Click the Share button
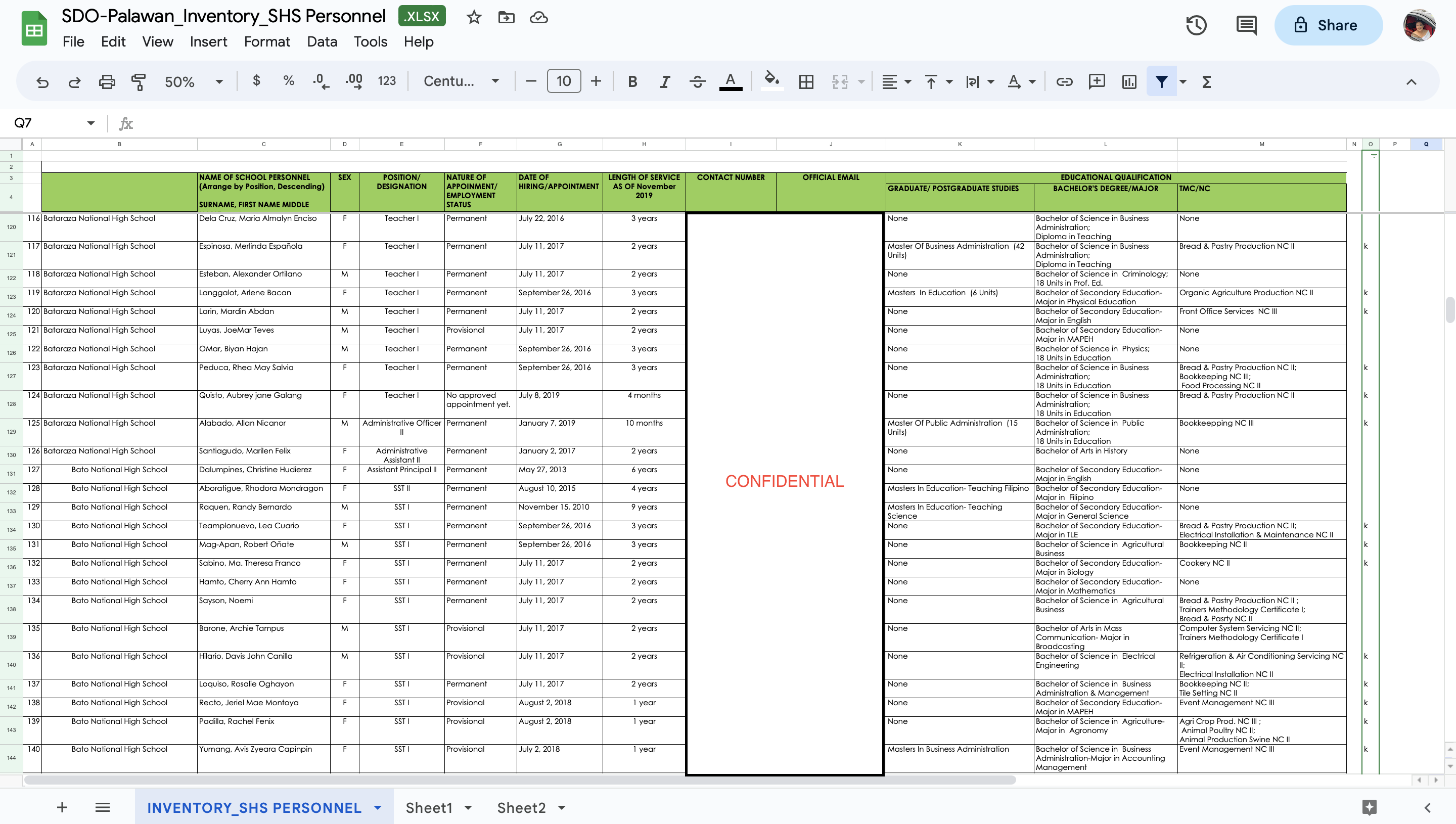Viewport: 1456px width, 824px height. (x=1328, y=25)
